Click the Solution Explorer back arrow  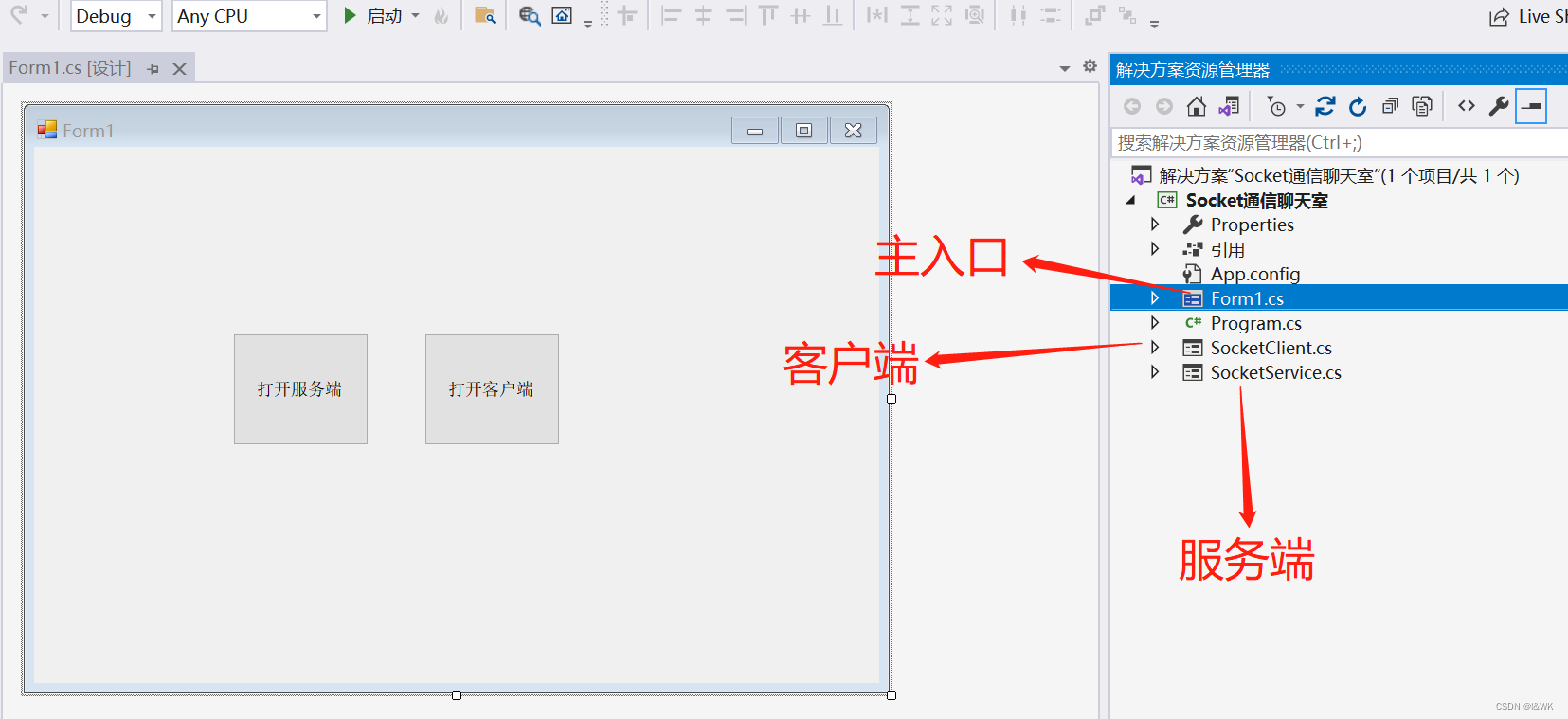pyautogui.click(x=1132, y=106)
